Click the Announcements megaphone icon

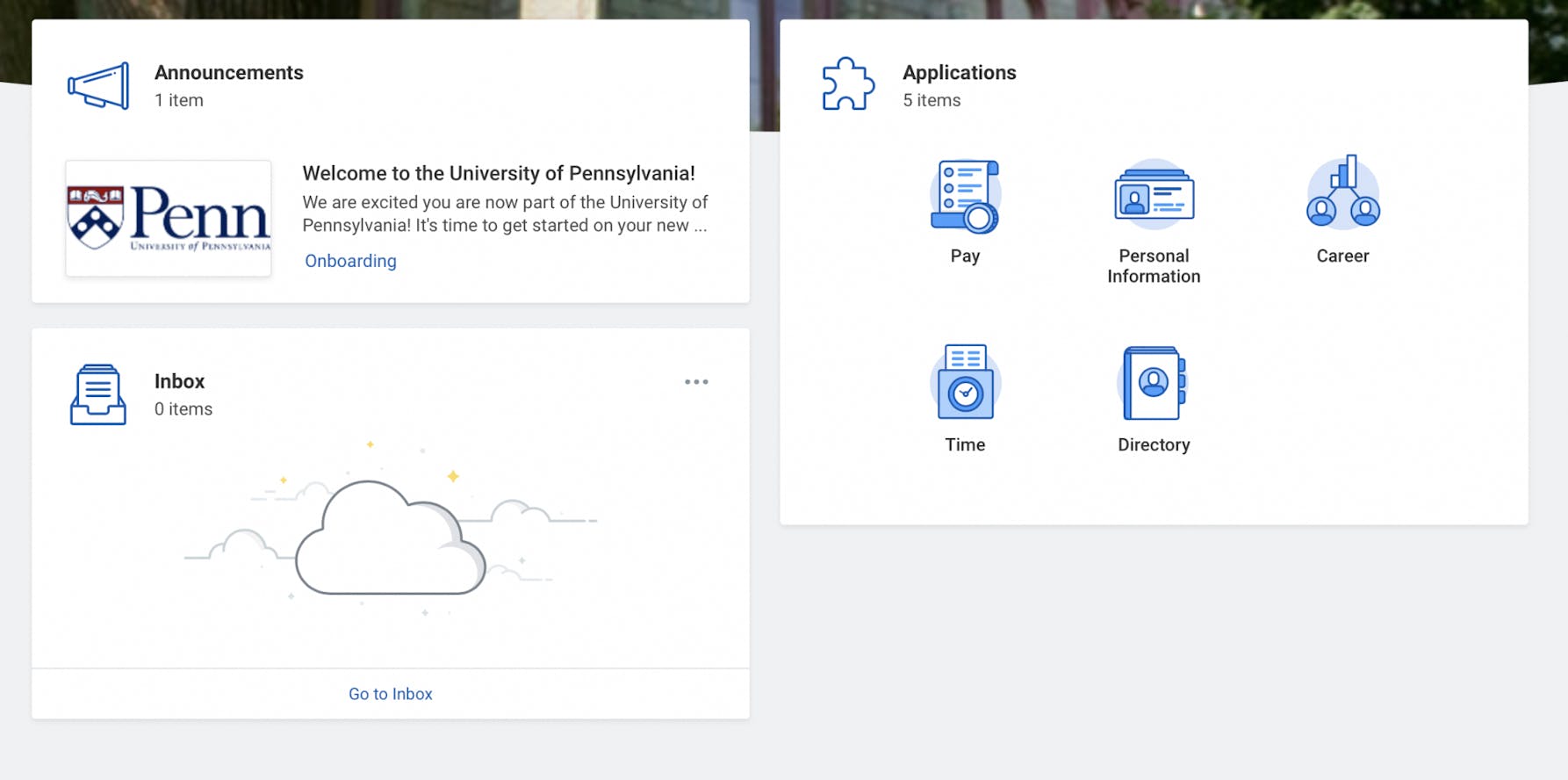pyautogui.click(x=98, y=86)
